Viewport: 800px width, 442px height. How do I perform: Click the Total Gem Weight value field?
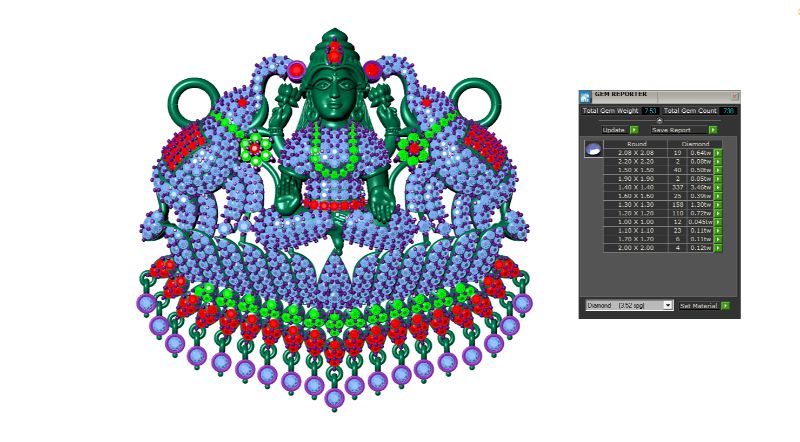(649, 111)
